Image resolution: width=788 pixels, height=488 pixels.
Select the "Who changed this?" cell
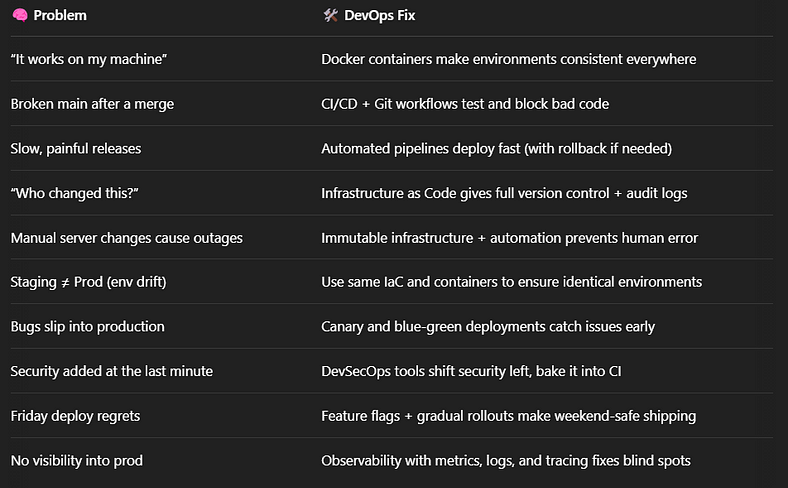74,193
